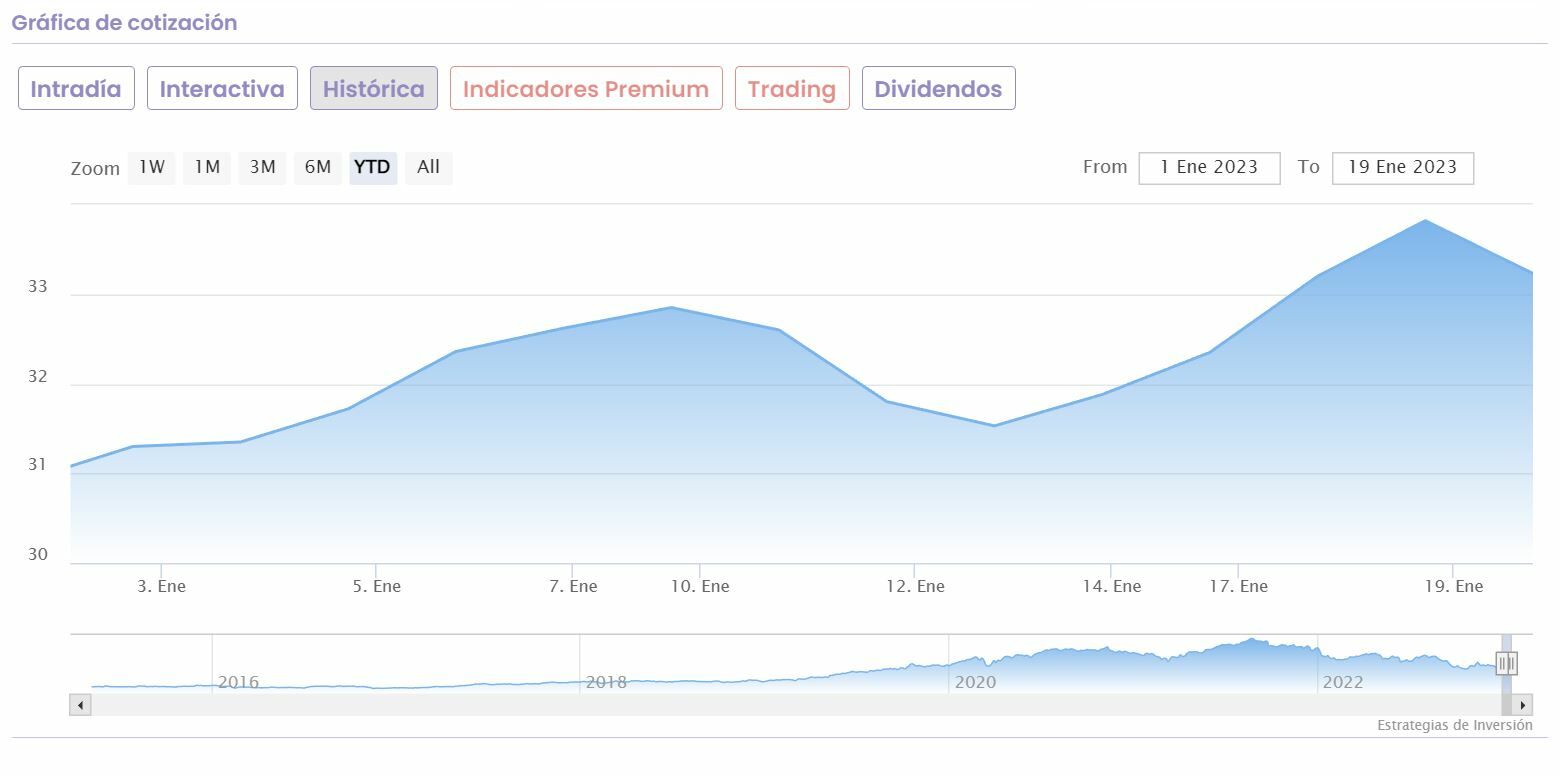
Task: Click the scrollbar left arrow button
Action: (x=80, y=706)
